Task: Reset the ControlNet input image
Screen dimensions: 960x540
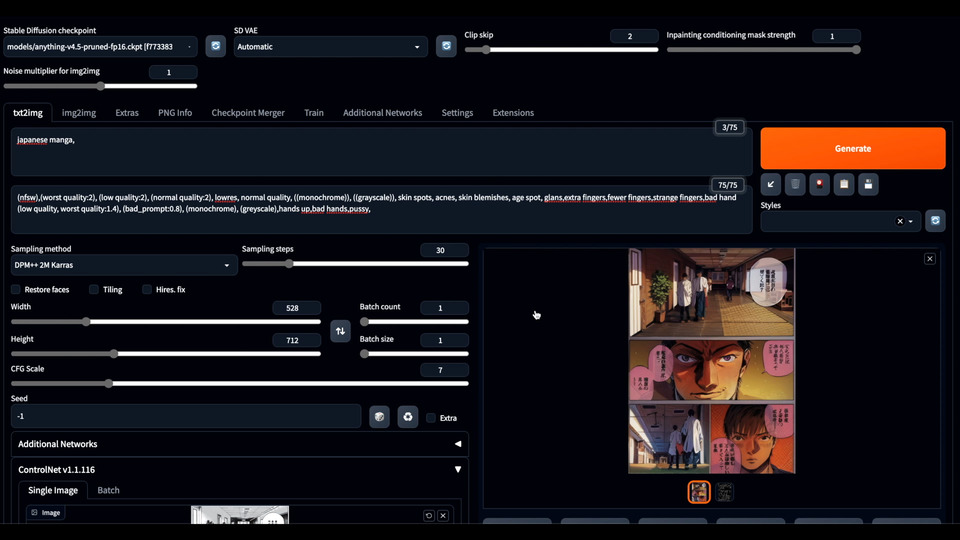Action: [x=429, y=516]
